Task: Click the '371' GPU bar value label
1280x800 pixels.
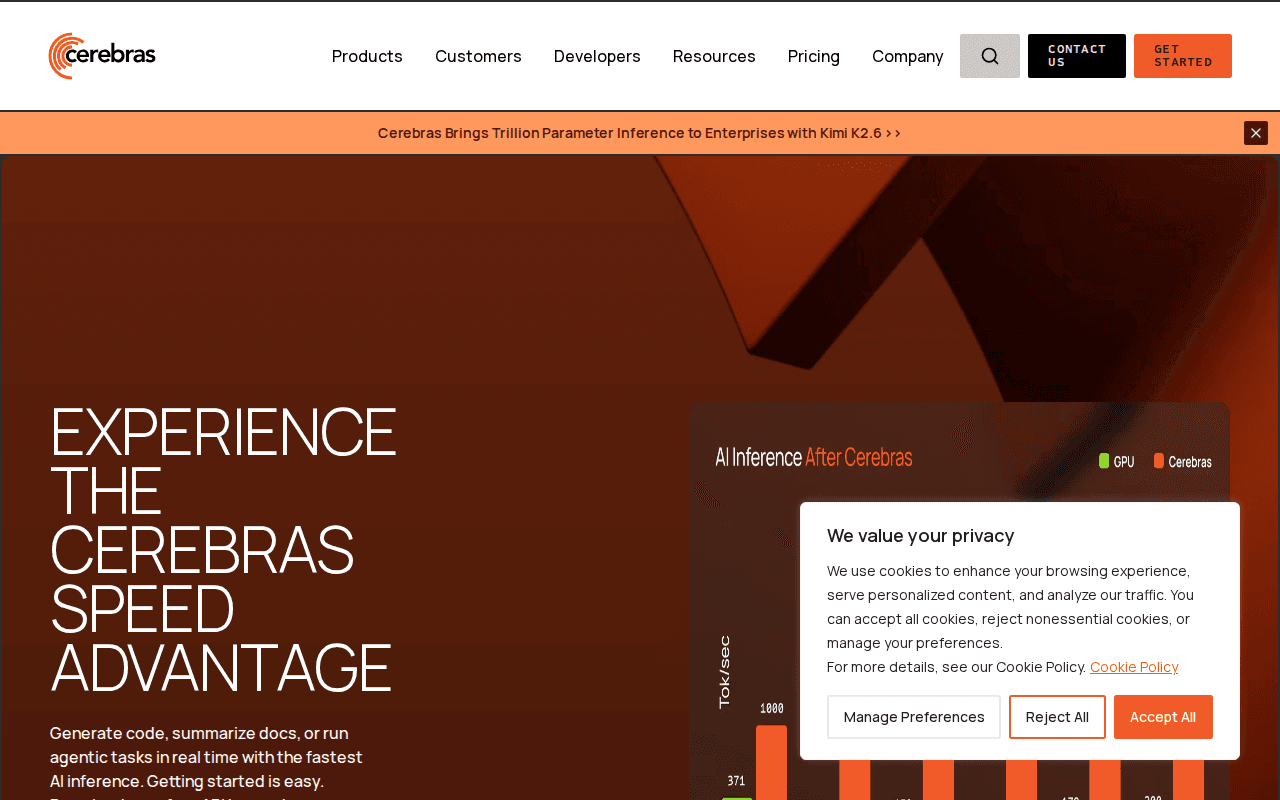Action: click(x=736, y=781)
